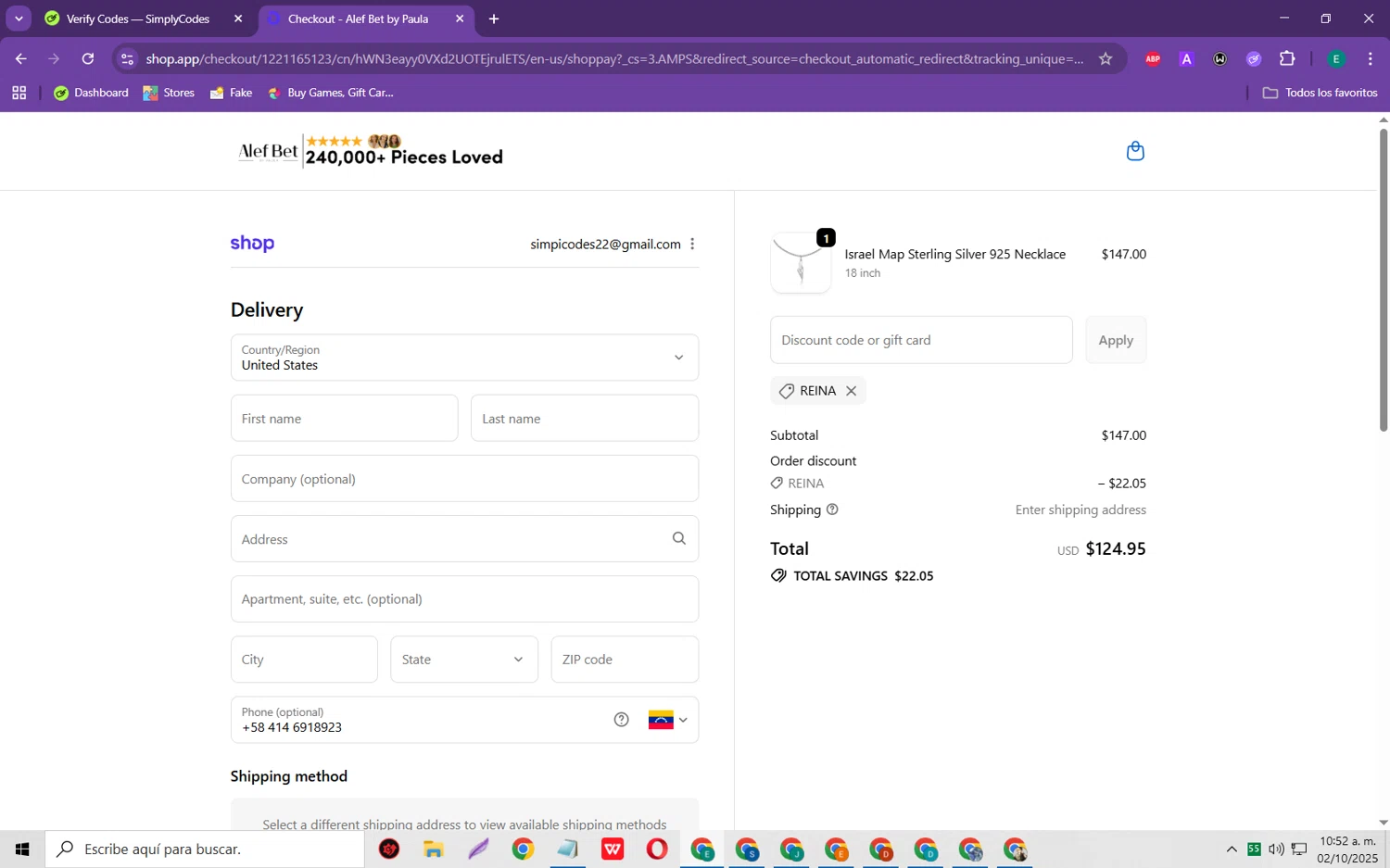Click the page vertical scrollbar
The width and height of the screenshot is (1390, 868).
click(1384, 278)
